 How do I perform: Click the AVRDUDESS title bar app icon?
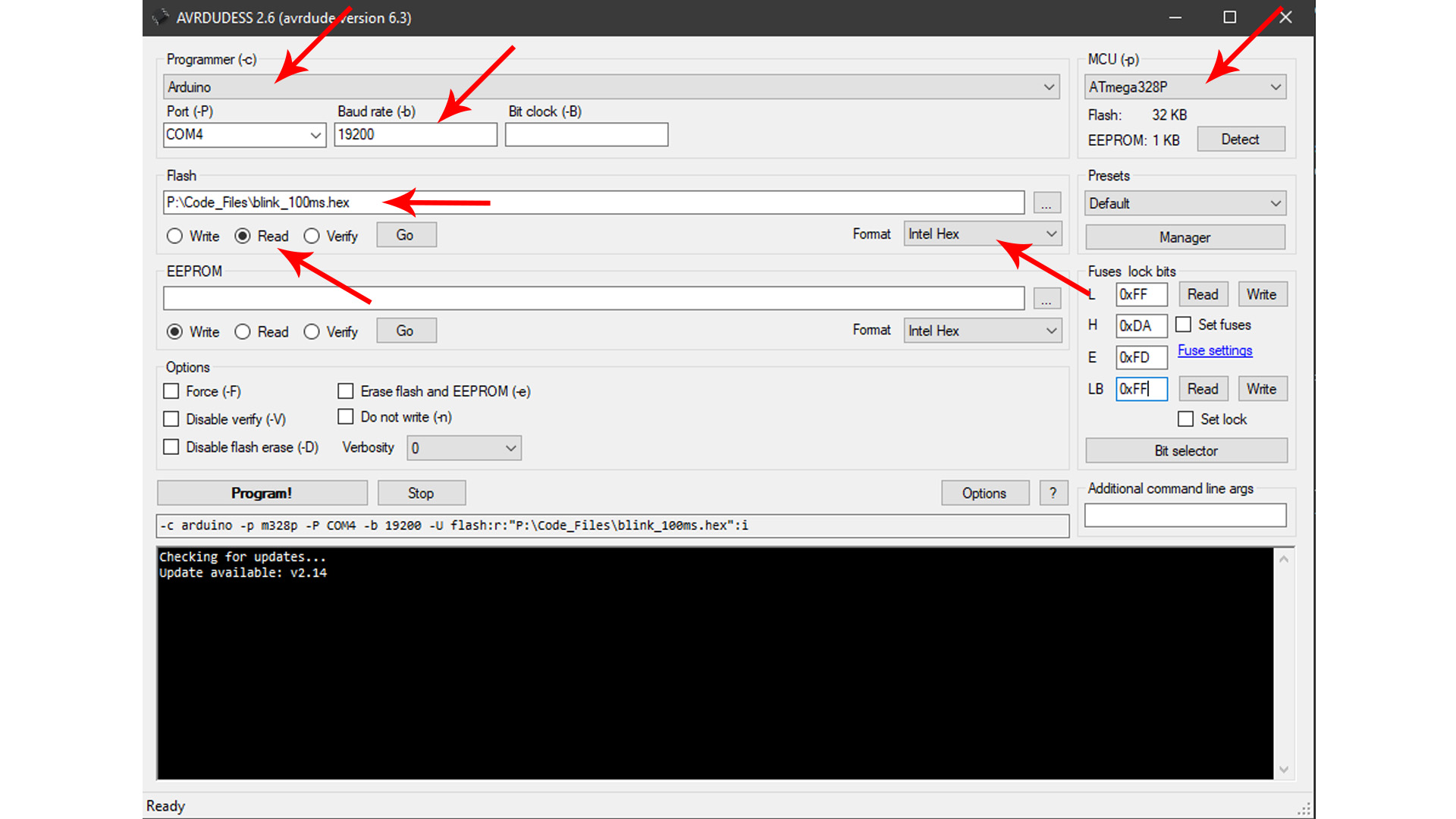pyautogui.click(x=160, y=17)
